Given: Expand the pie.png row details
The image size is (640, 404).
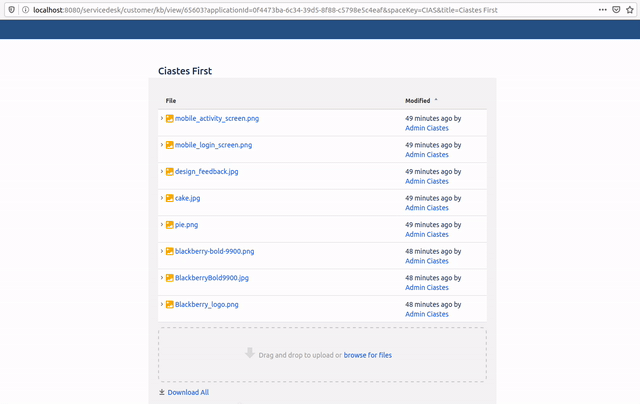Looking at the screenshot, I should pyautogui.click(x=162, y=224).
